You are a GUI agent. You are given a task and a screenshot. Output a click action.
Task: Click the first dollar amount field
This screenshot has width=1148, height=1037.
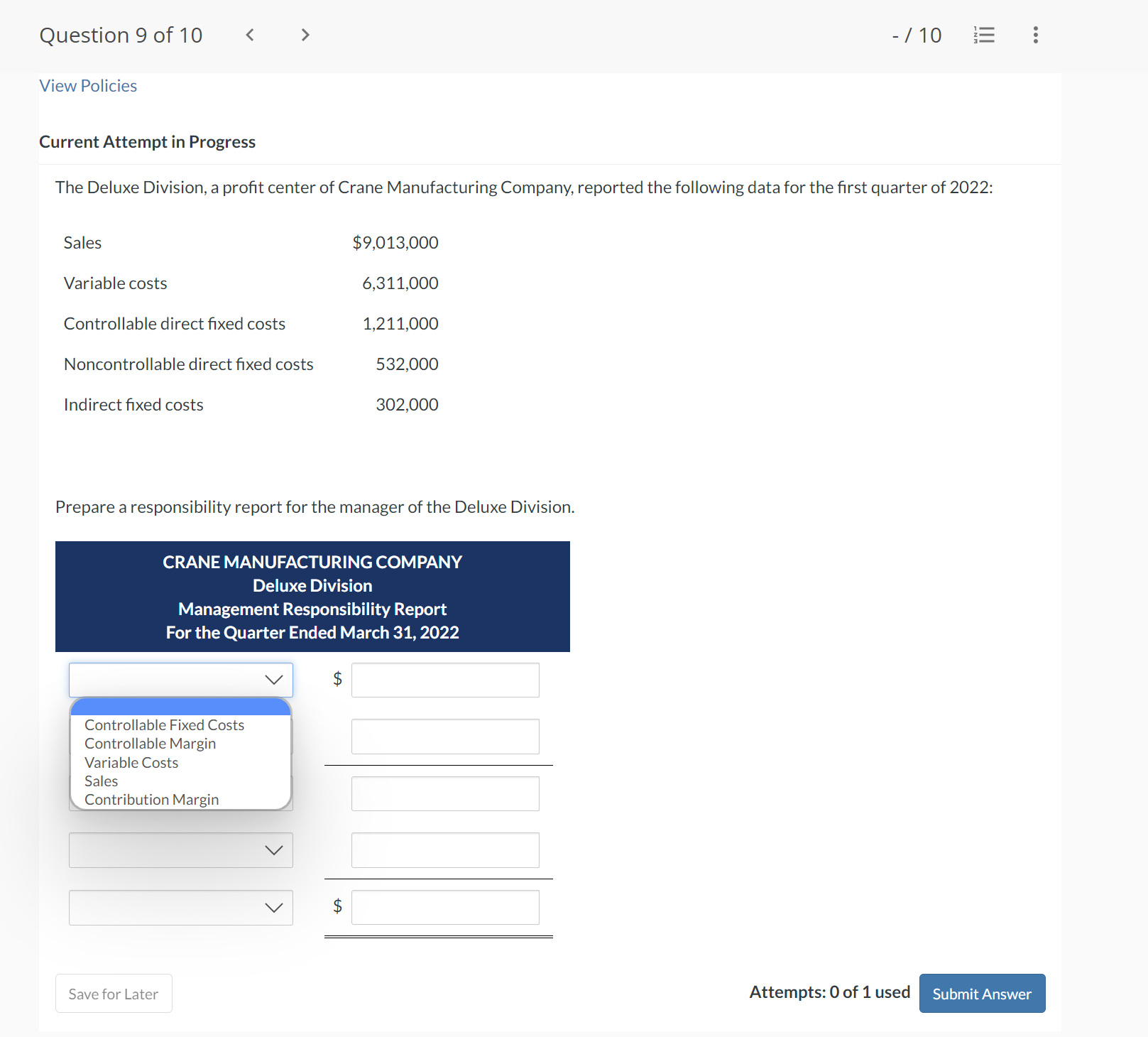point(445,680)
